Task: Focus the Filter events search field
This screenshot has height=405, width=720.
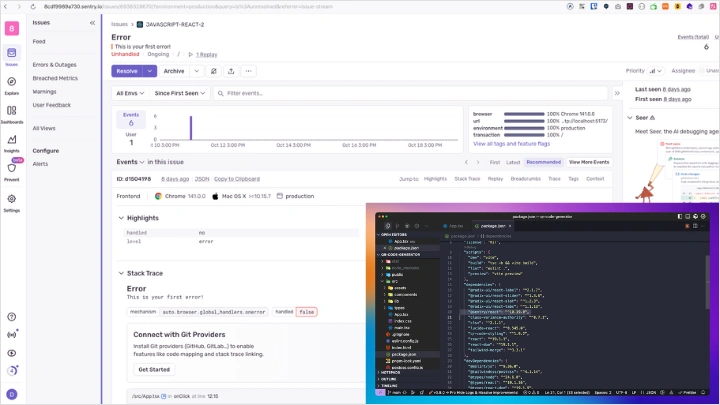Action: point(411,93)
